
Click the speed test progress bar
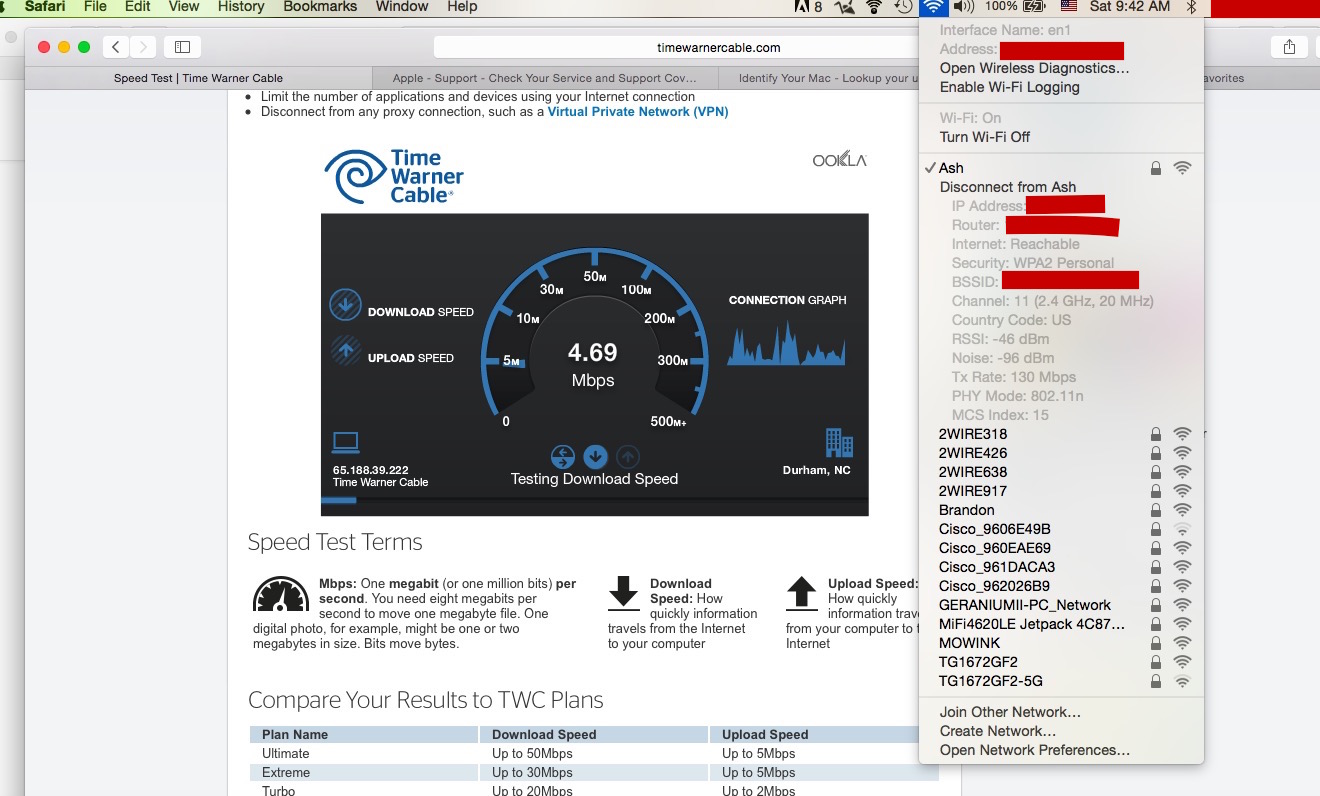(x=594, y=500)
